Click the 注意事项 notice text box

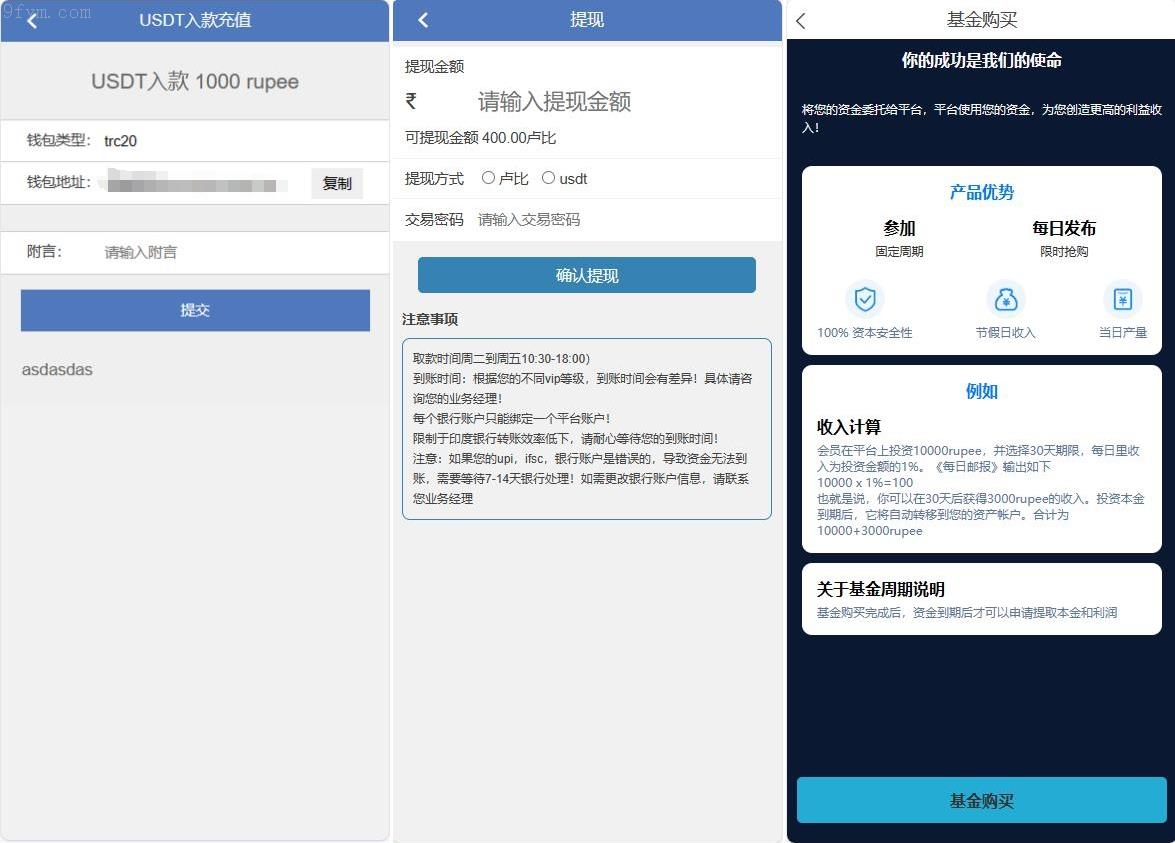pos(586,428)
